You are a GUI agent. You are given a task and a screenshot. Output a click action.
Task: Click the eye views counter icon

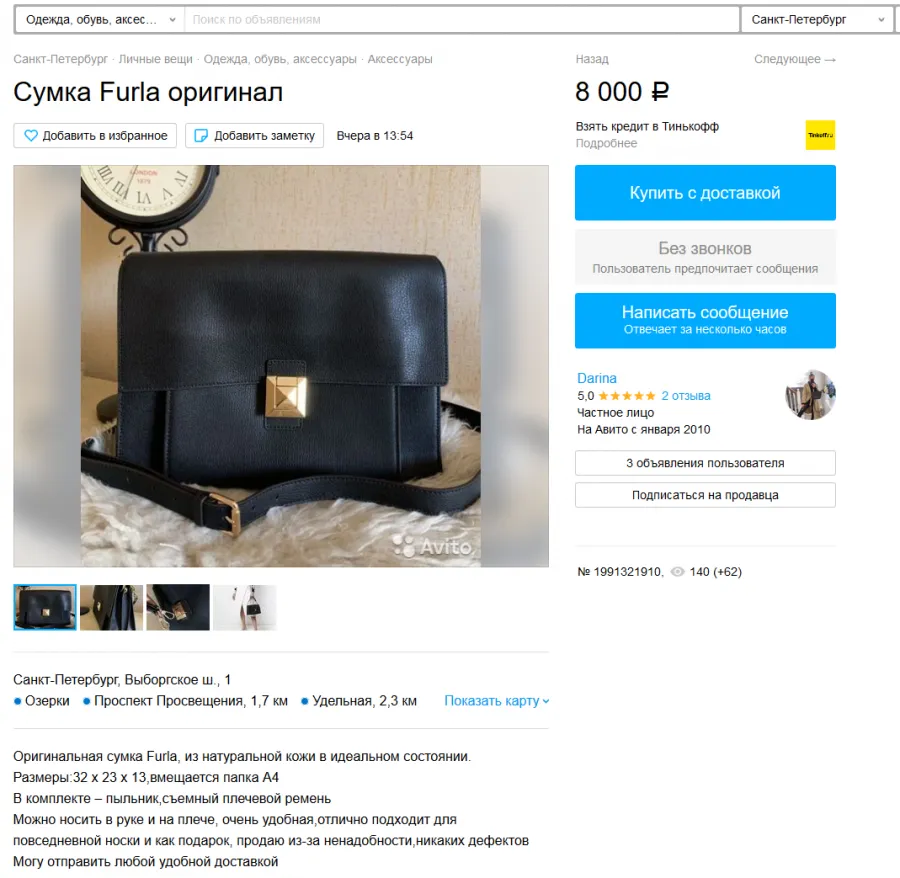point(677,572)
